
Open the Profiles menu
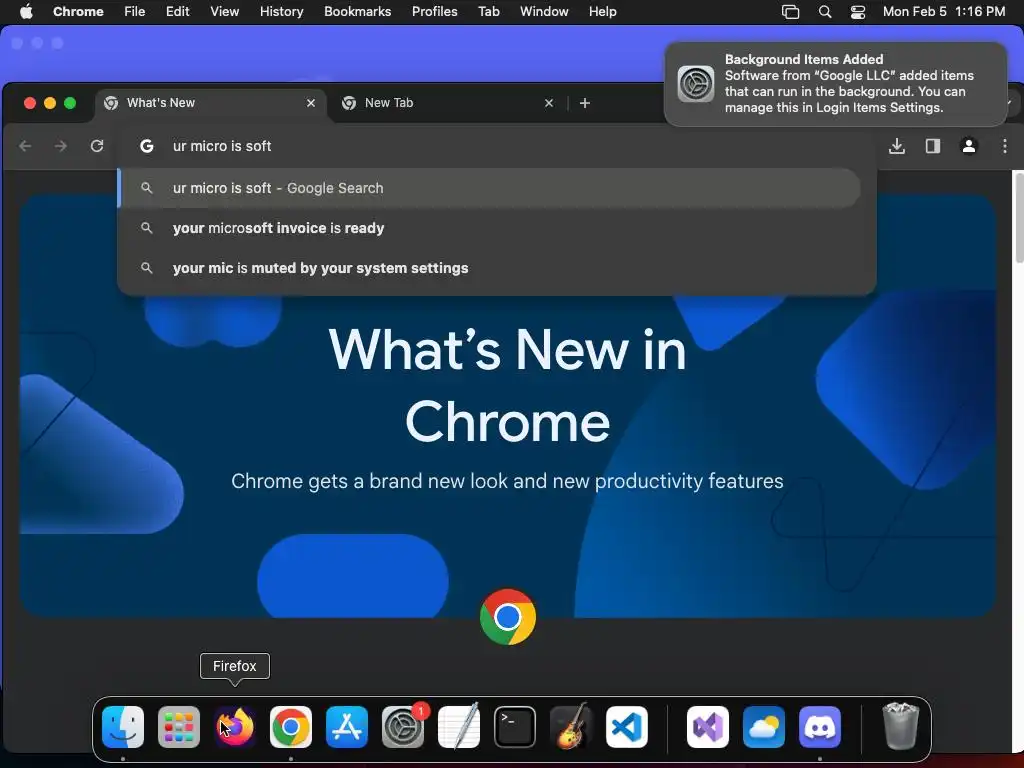434,12
